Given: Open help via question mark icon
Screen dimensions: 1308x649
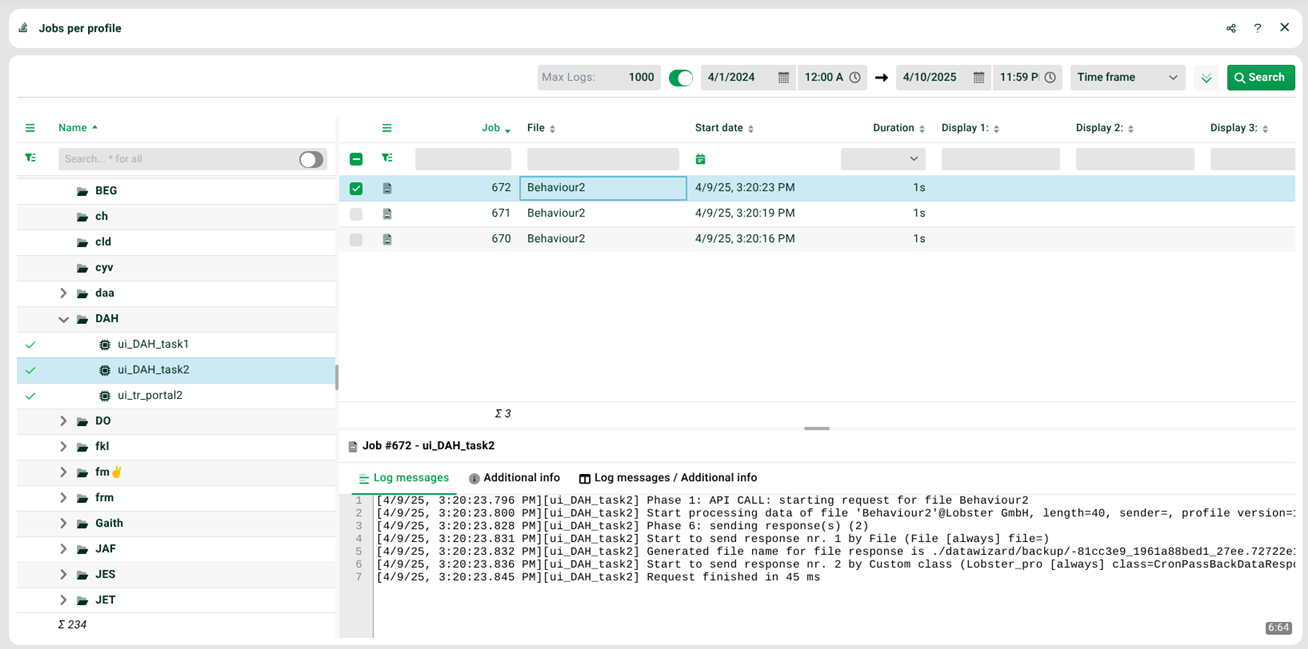Looking at the screenshot, I should point(1258,28).
